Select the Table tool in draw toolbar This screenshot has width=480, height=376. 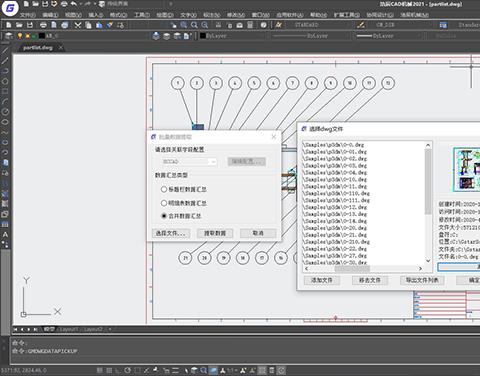pyautogui.click(x=5, y=224)
